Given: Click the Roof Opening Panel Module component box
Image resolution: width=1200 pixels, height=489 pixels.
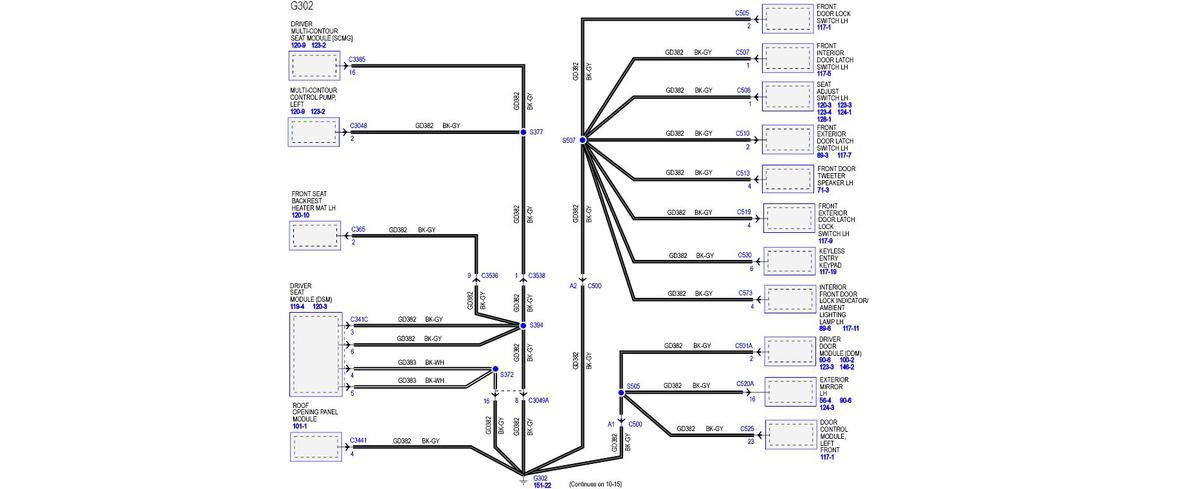Looking at the screenshot, I should coord(316,447).
